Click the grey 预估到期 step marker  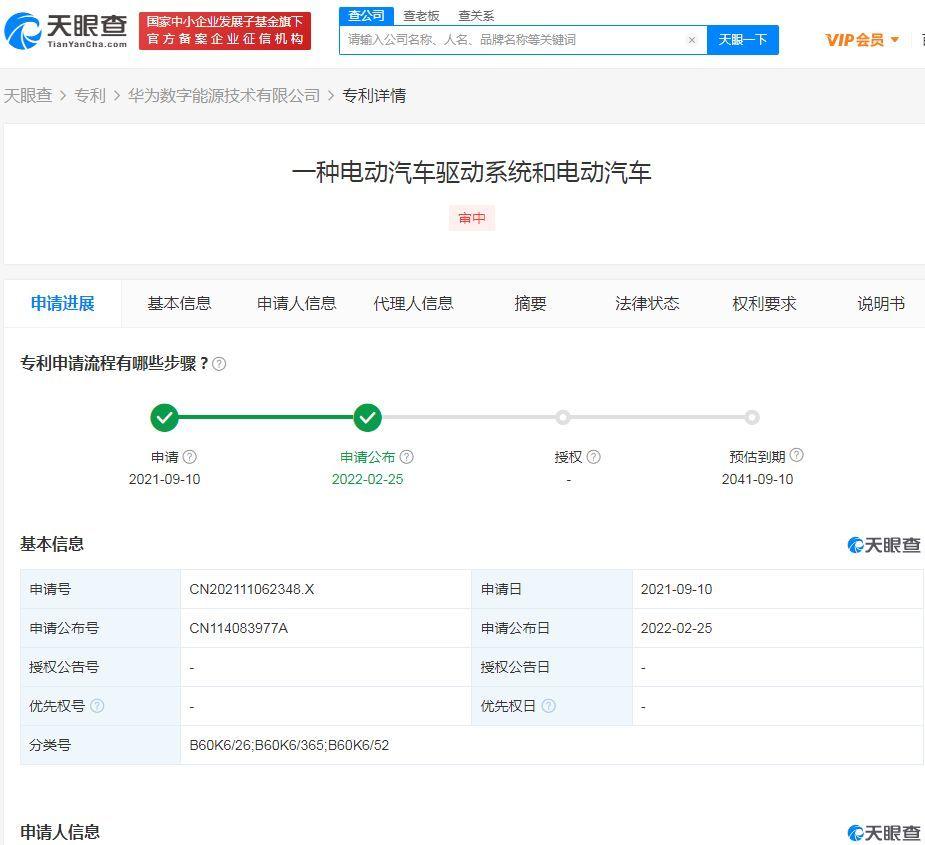(x=752, y=418)
